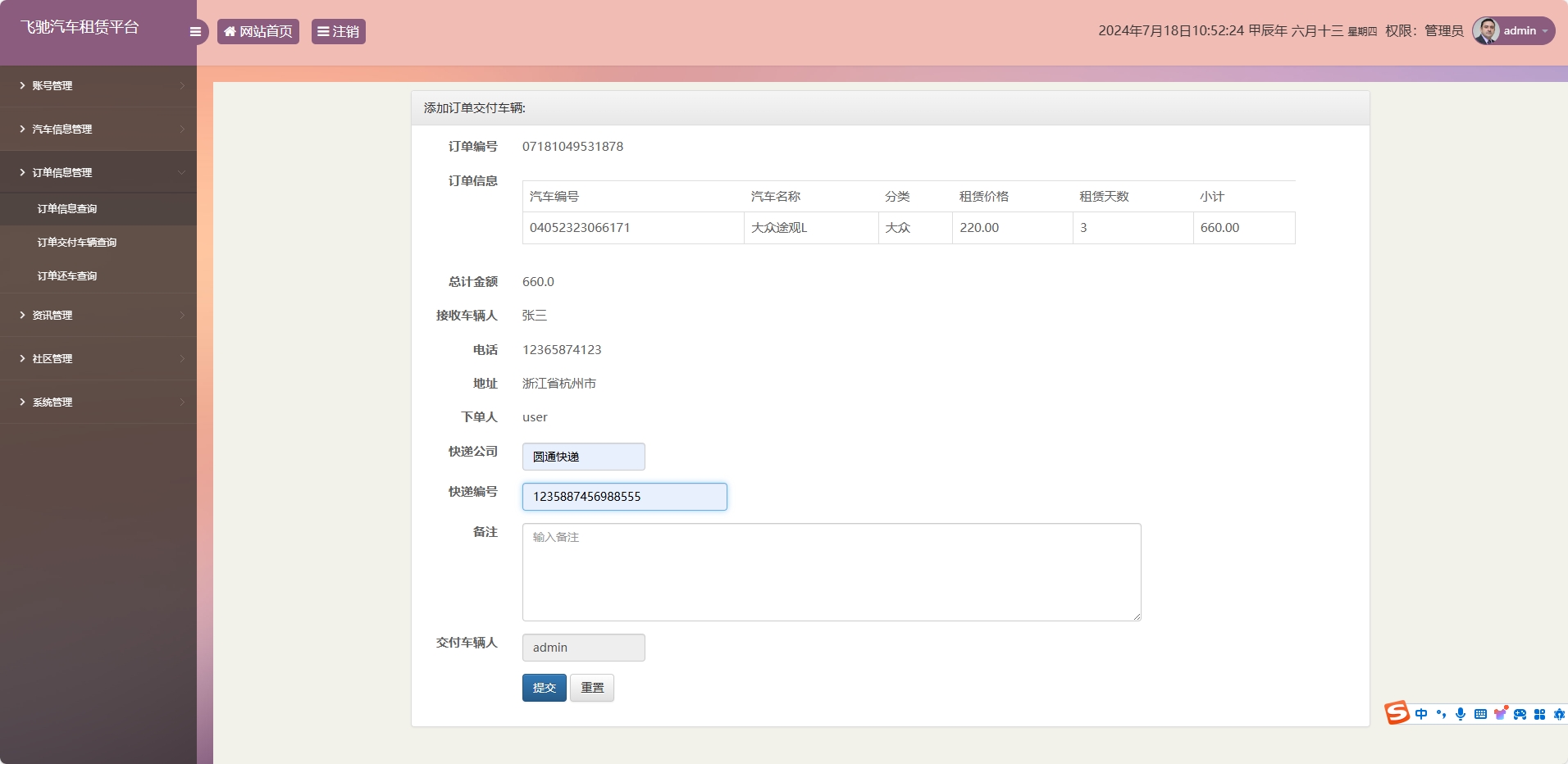Click the 提交 submit button
Screen dimensions: 1568x764
(x=544, y=688)
